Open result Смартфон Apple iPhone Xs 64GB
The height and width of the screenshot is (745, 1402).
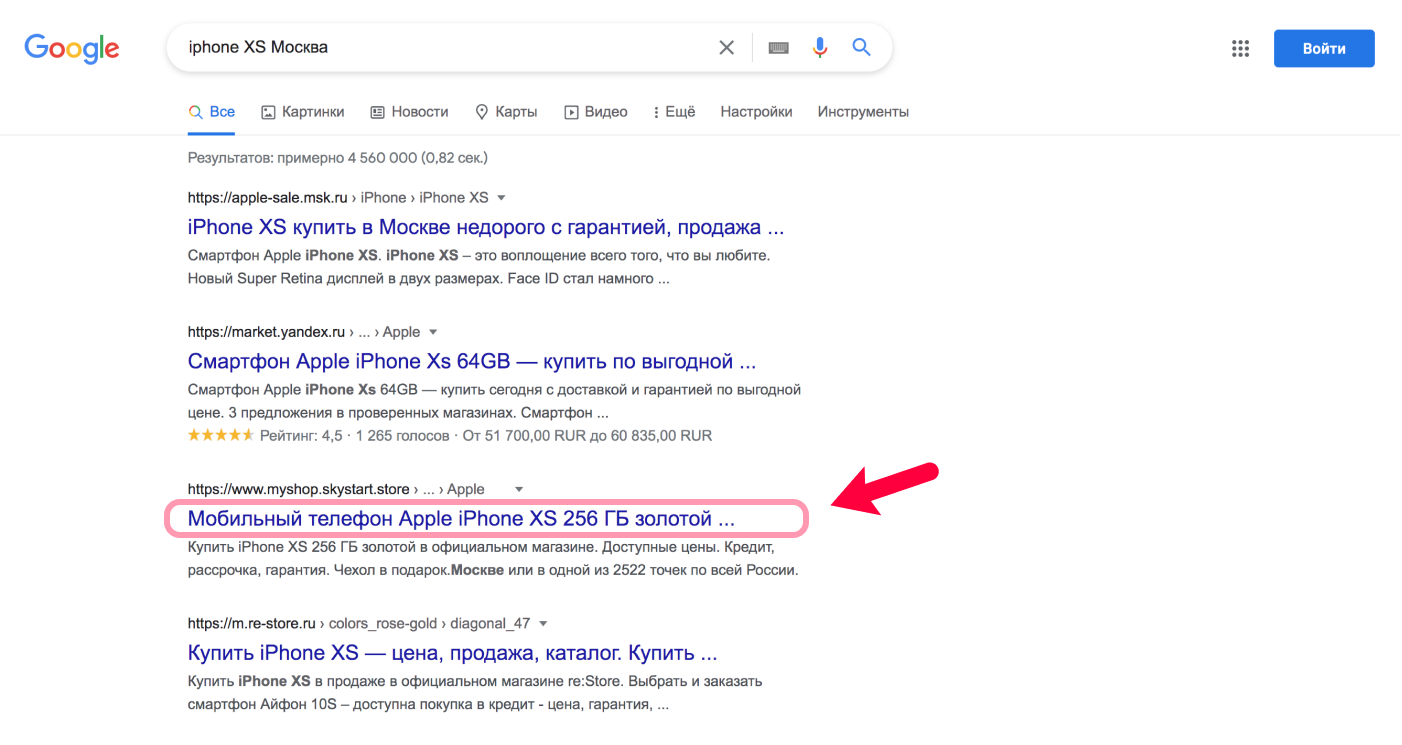coord(472,361)
